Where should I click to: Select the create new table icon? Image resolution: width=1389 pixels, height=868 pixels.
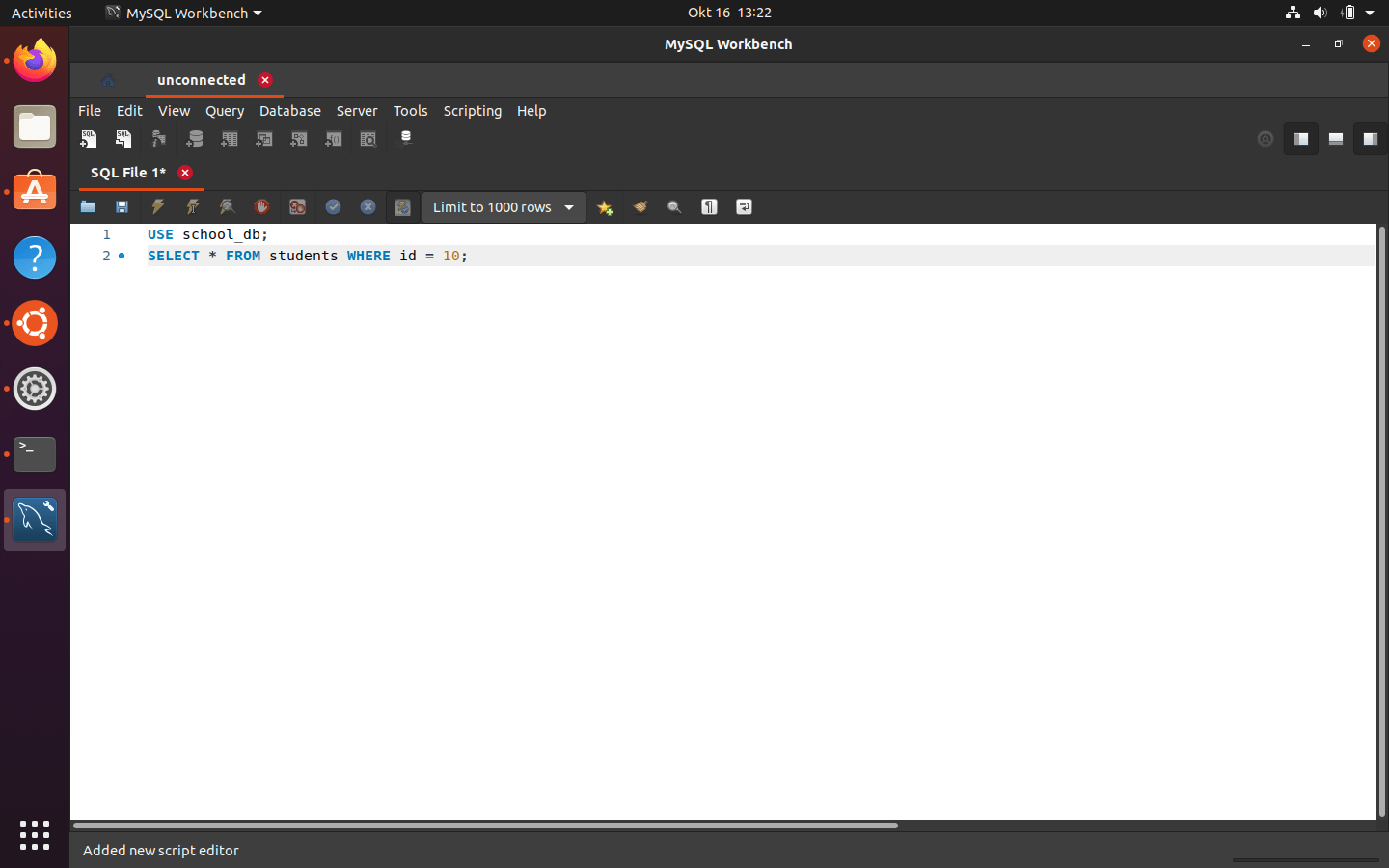(x=230, y=139)
